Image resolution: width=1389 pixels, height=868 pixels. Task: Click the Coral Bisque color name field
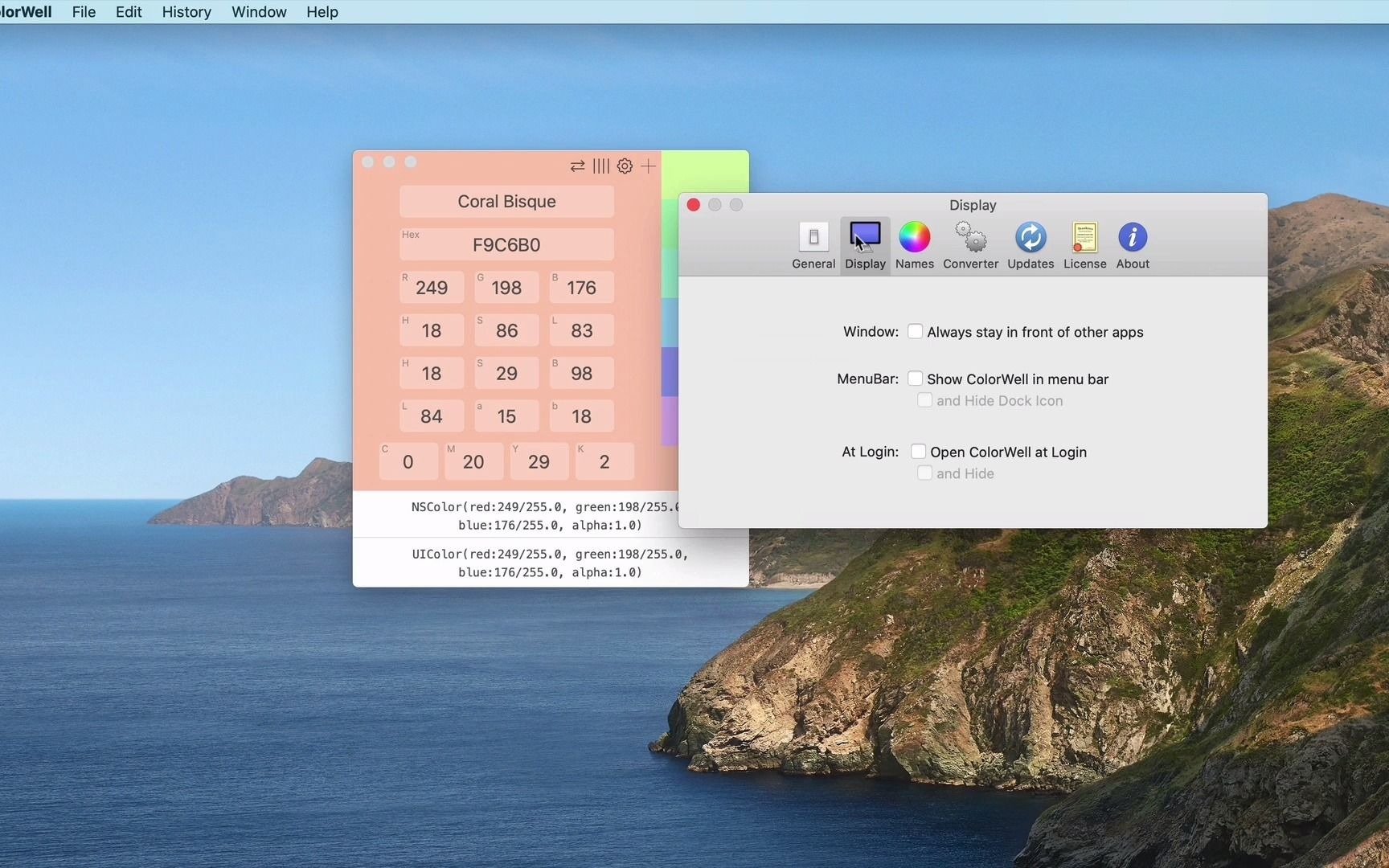(x=506, y=201)
